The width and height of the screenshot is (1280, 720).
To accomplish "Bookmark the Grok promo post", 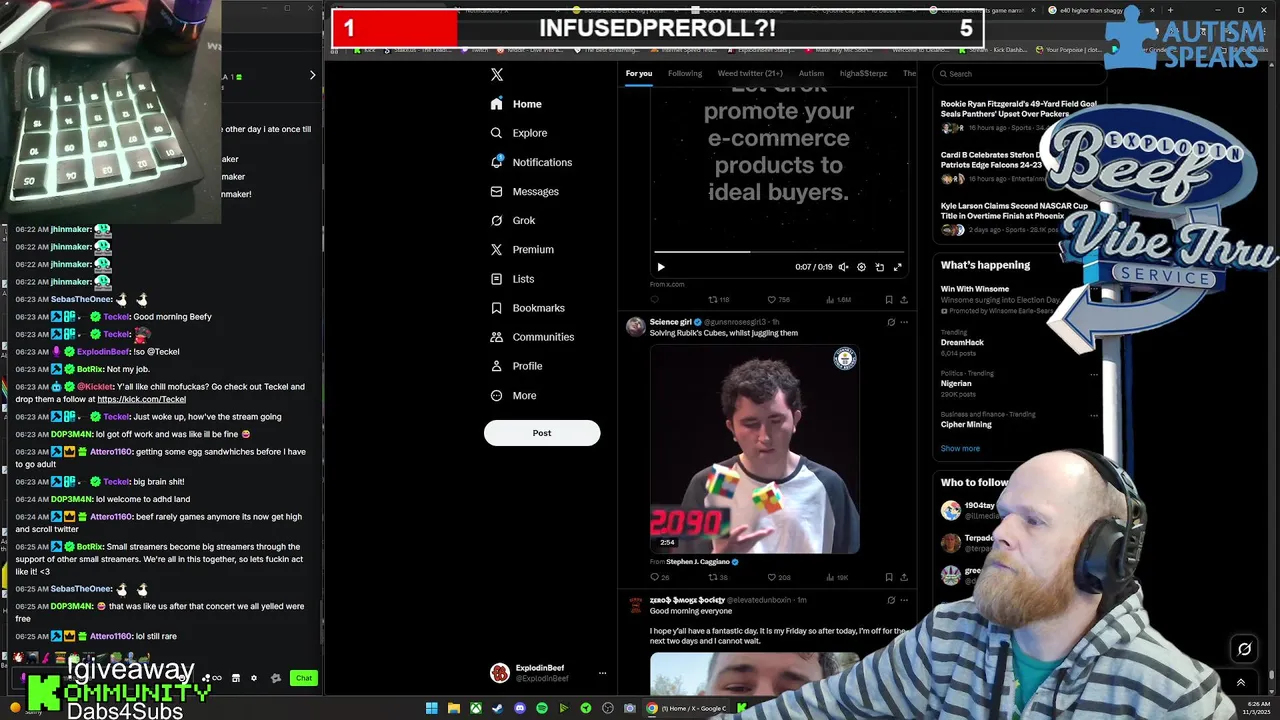I will pos(888,299).
